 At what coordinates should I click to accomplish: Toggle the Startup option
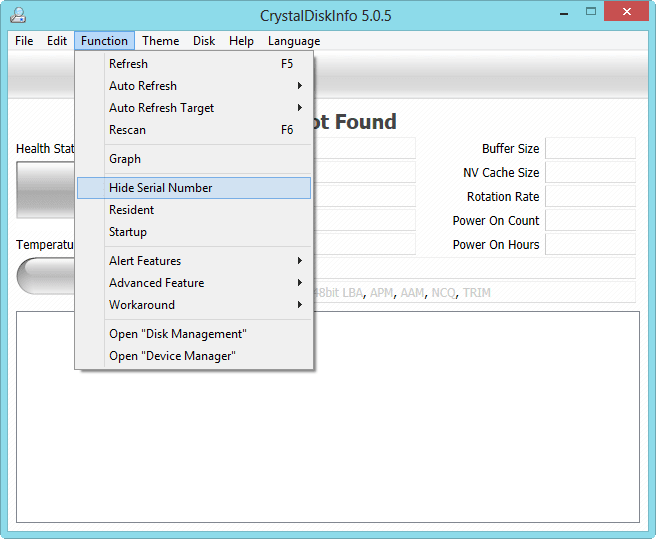click(194, 232)
